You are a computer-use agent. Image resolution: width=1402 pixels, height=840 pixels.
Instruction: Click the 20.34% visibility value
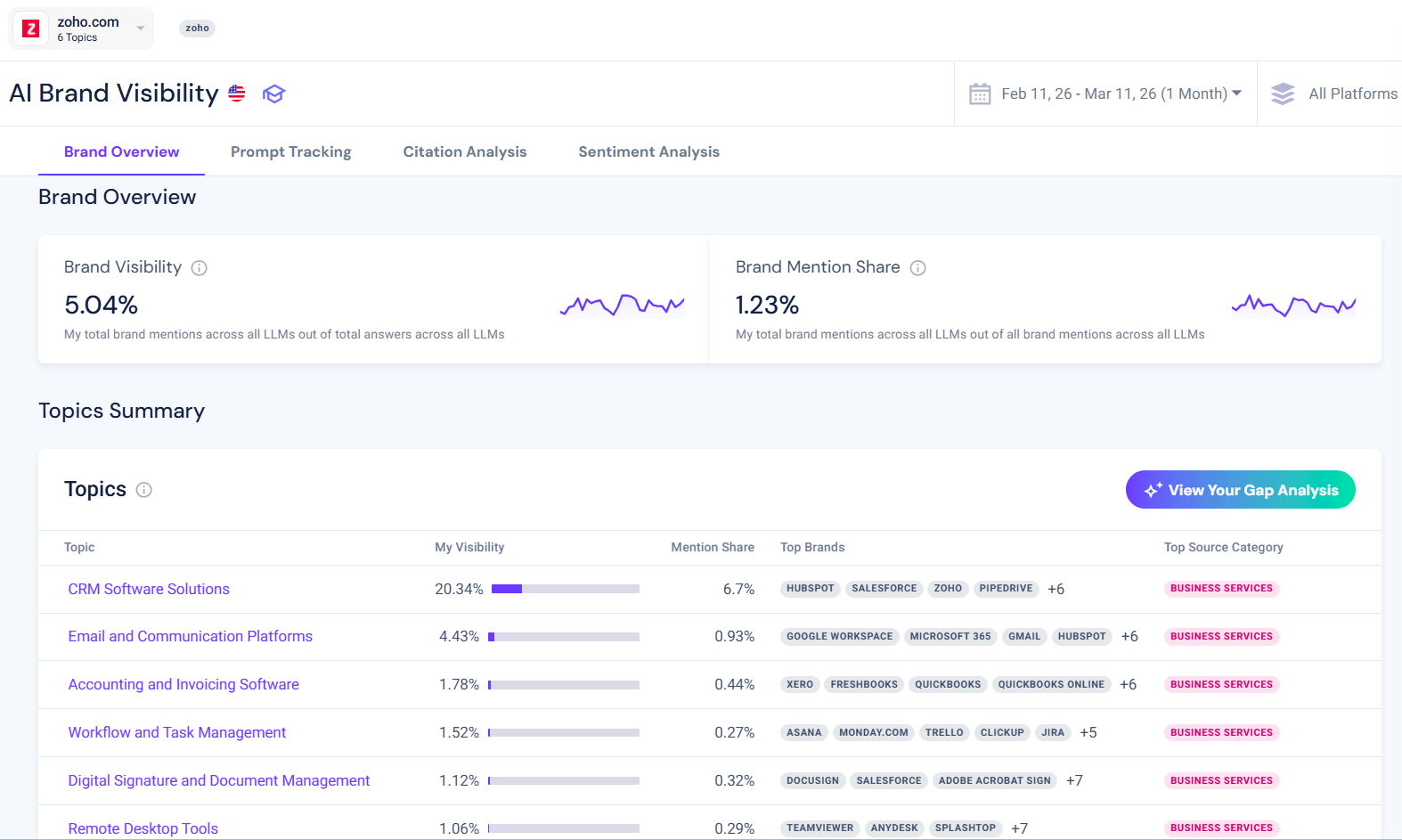pyautogui.click(x=459, y=589)
